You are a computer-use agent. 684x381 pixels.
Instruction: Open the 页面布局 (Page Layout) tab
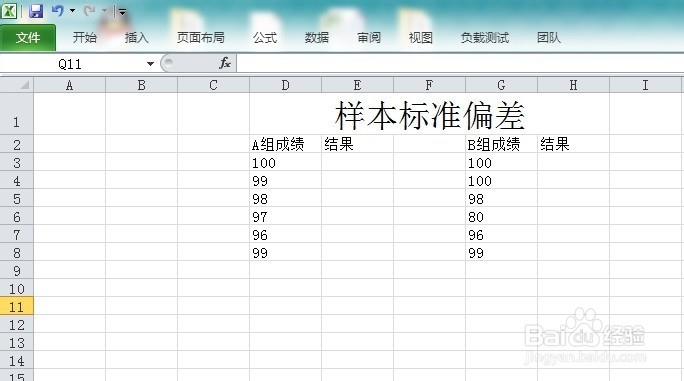(x=200, y=38)
